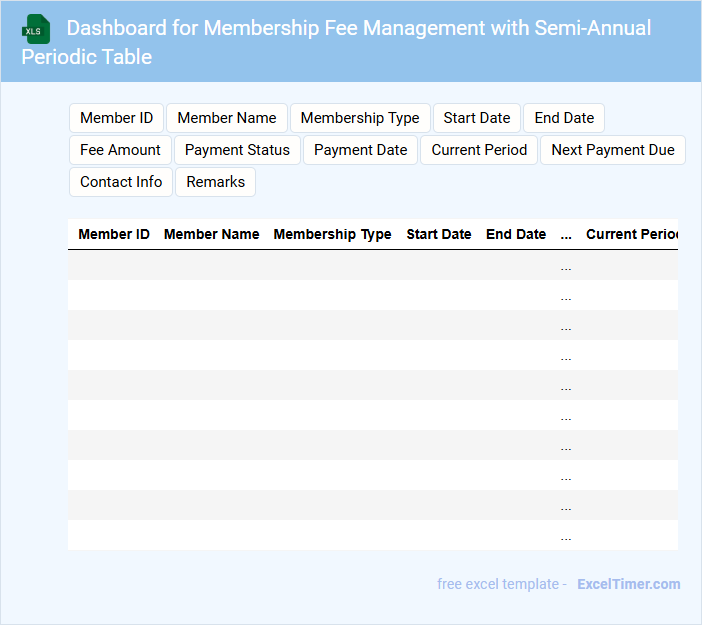Image resolution: width=702 pixels, height=625 pixels.
Task: Click the Next Payment Due tag
Action: click(x=612, y=150)
